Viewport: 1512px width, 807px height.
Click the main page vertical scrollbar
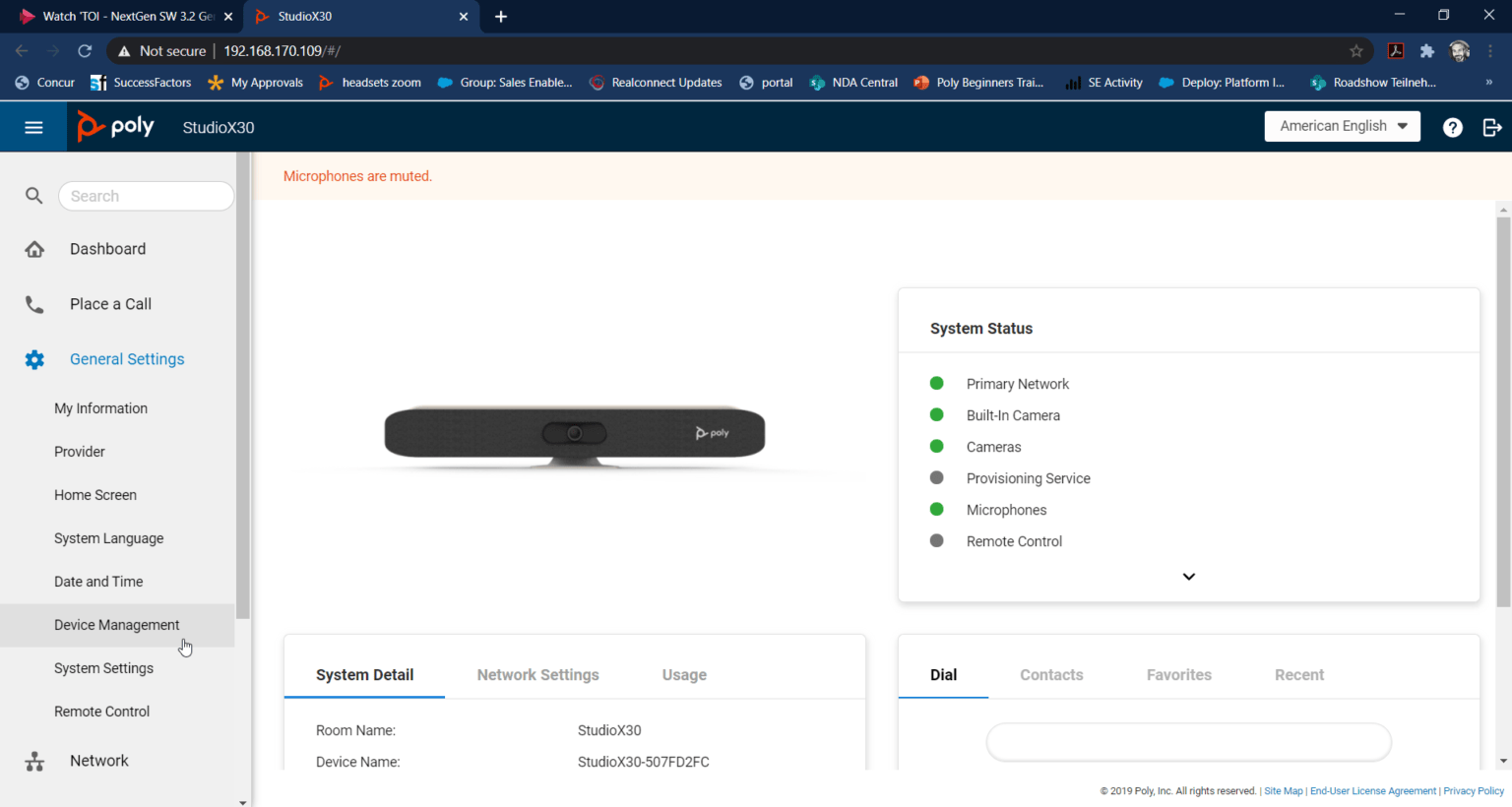(x=1503, y=484)
